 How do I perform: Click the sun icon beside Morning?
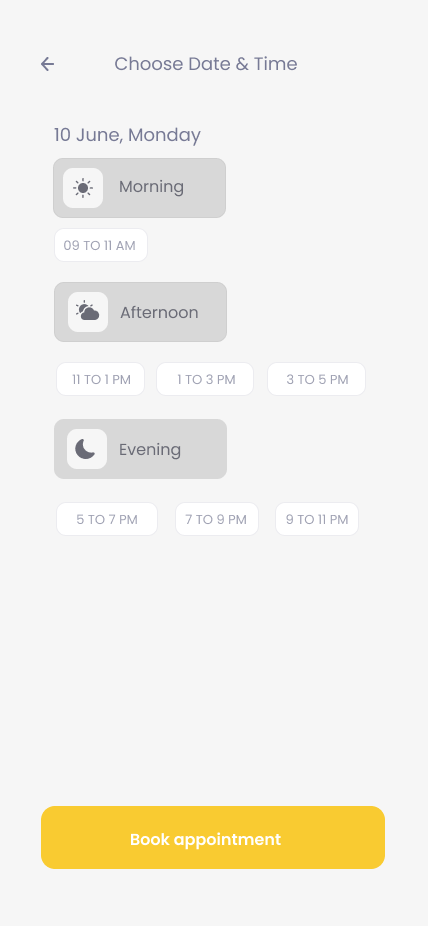[x=83, y=188]
